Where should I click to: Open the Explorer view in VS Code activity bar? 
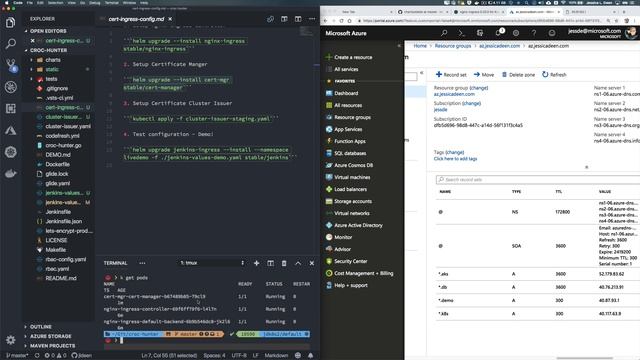11,22
